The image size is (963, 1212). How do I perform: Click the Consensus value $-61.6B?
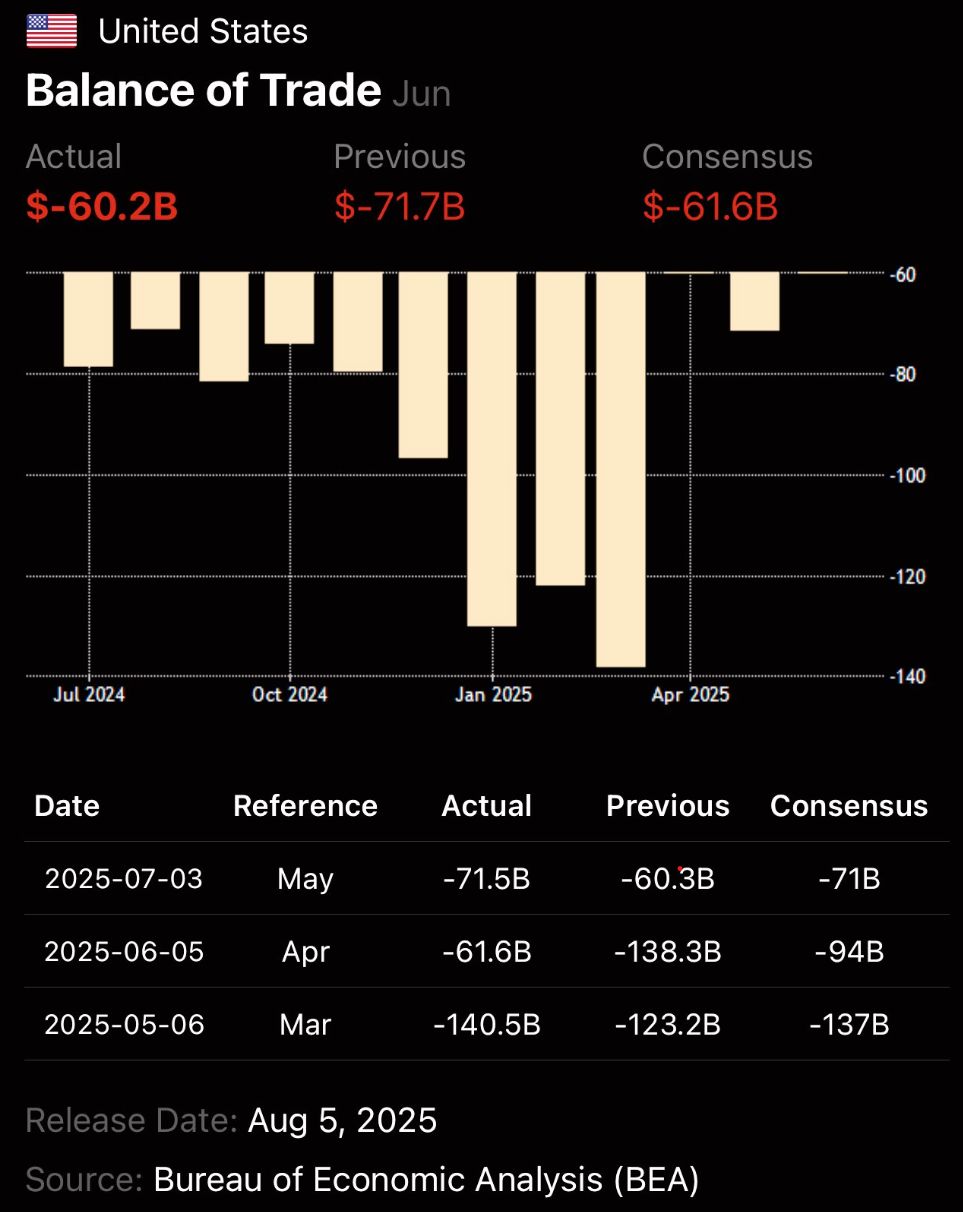(x=710, y=207)
